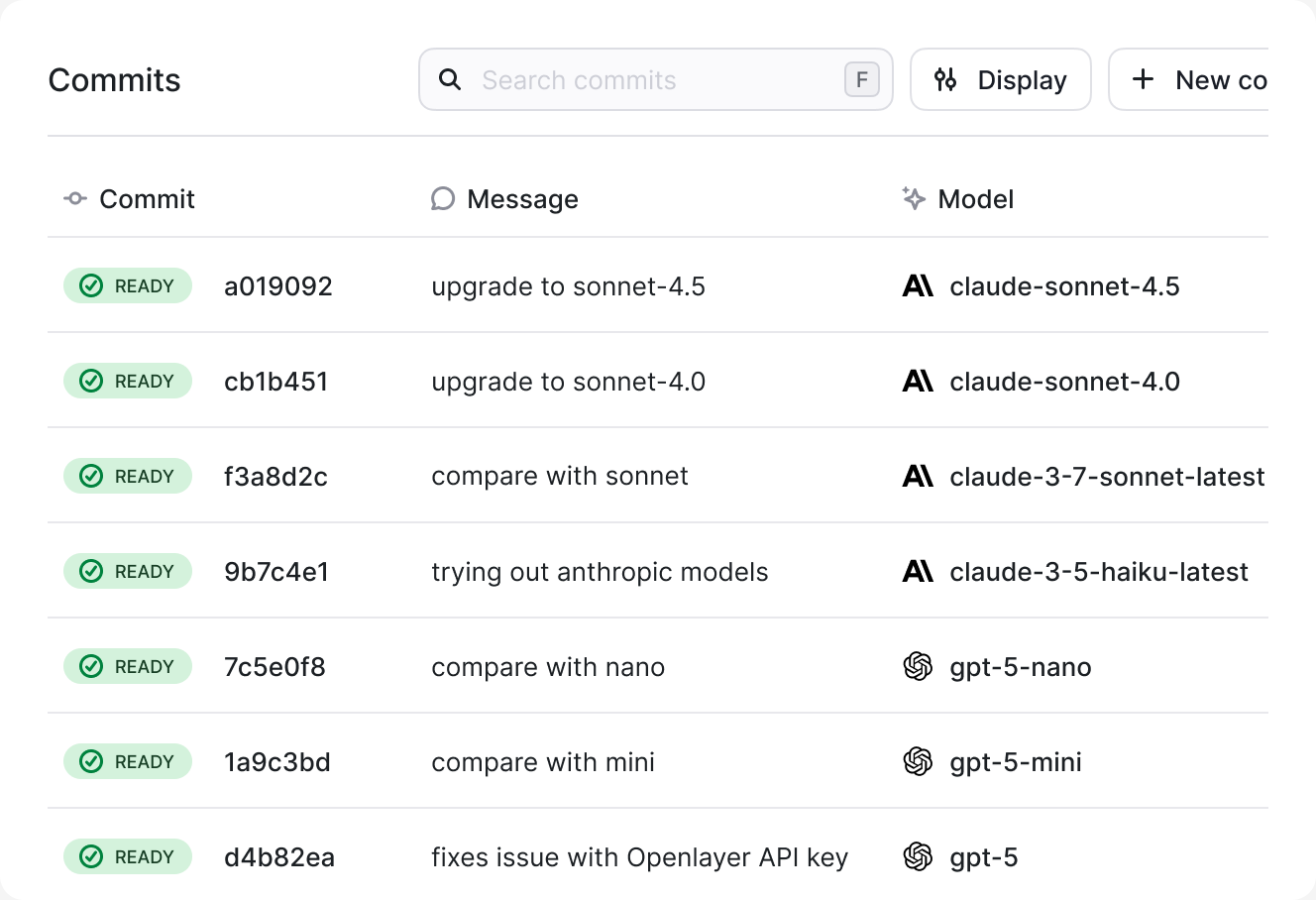The width and height of the screenshot is (1316, 900).
Task: Click the Commits page heading
Action: (x=115, y=80)
